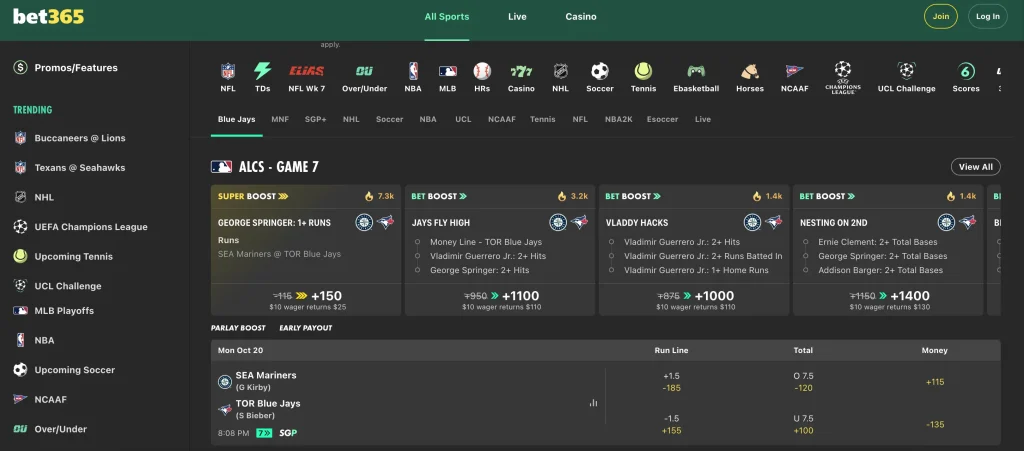Select the MNF filter tab
The height and width of the screenshot is (451, 1024).
(x=280, y=119)
